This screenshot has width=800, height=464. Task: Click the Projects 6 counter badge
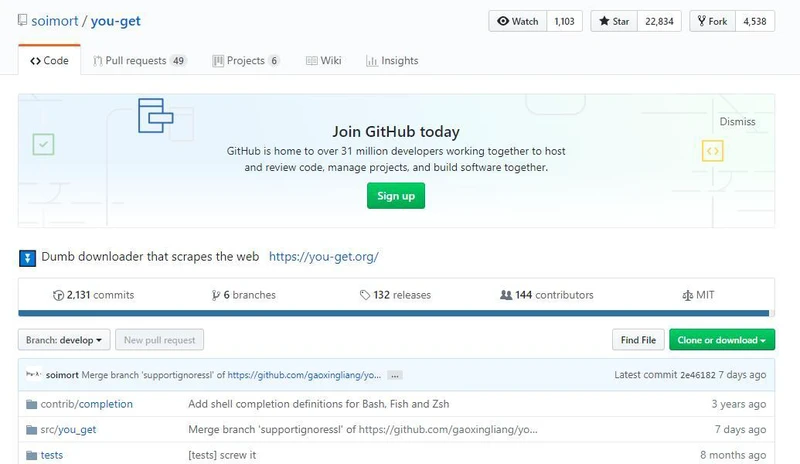274,61
